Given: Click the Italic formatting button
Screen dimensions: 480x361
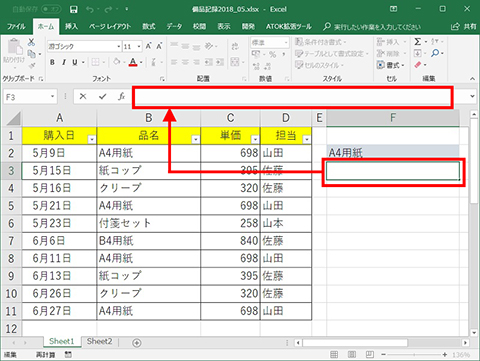Looking at the screenshot, I should 64,62.
